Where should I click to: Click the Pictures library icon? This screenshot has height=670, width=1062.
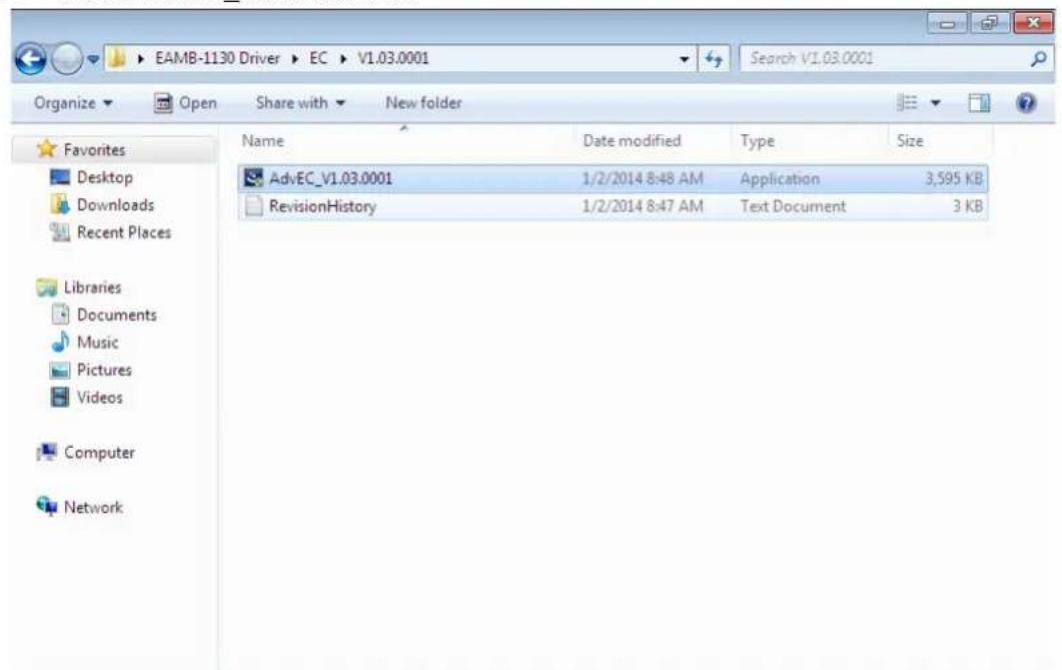pos(60,370)
